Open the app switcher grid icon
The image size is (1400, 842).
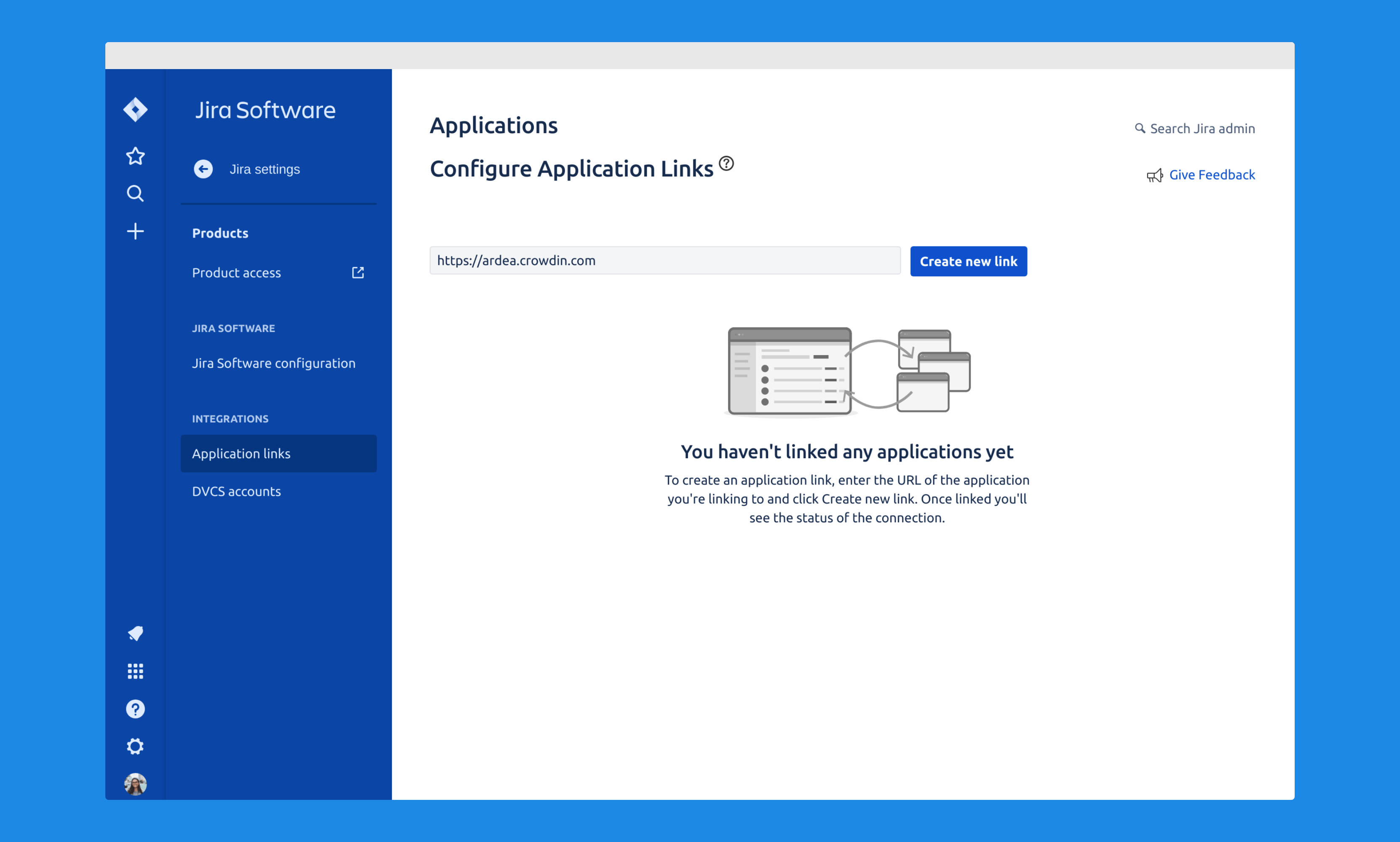(135, 671)
